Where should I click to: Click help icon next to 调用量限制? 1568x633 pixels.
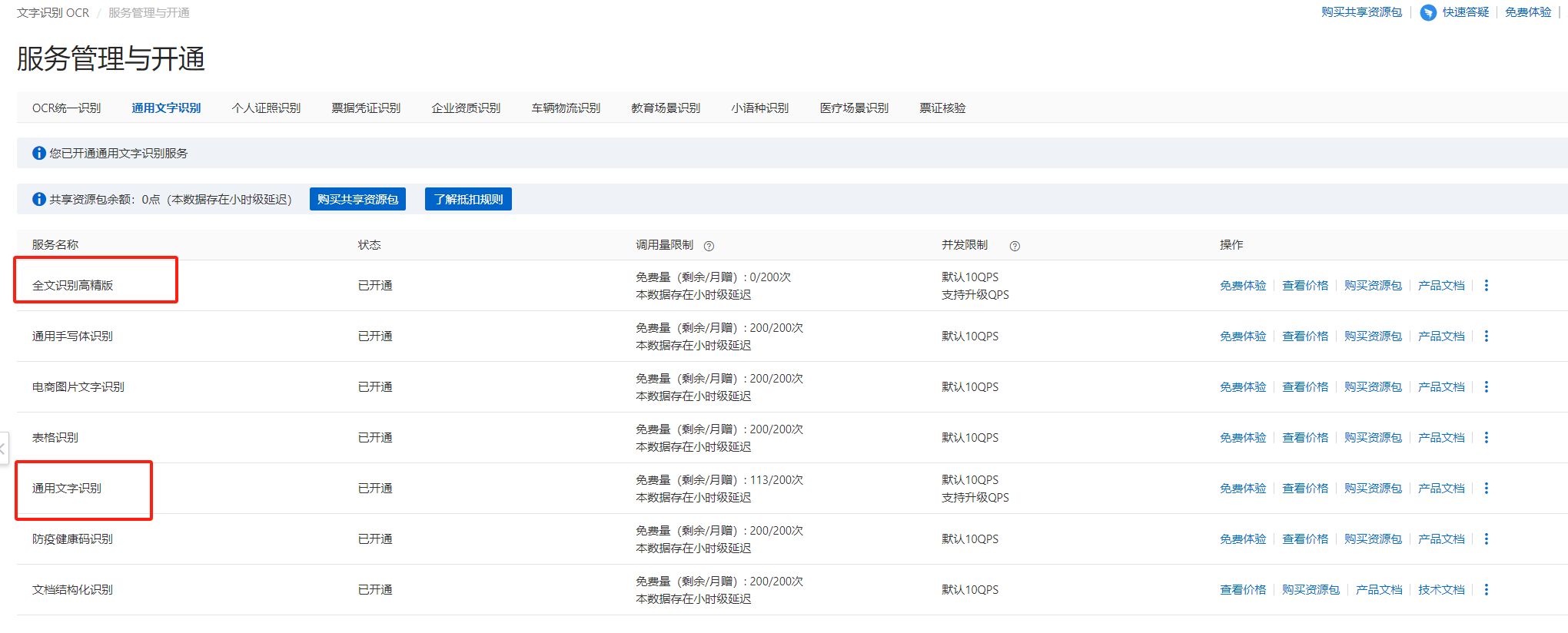pyautogui.click(x=709, y=246)
